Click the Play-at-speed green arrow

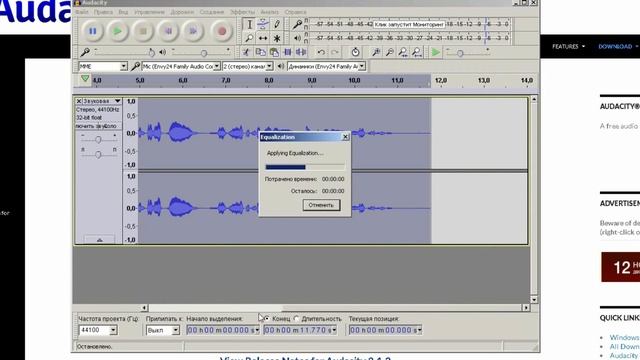[436, 52]
